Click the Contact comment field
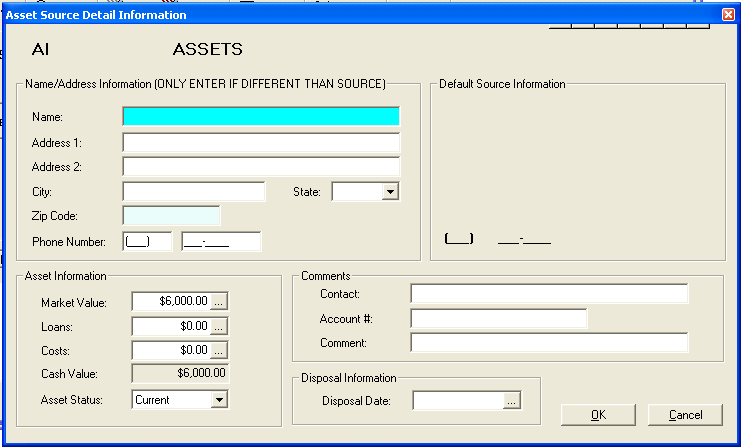743x447 pixels. tap(549, 293)
